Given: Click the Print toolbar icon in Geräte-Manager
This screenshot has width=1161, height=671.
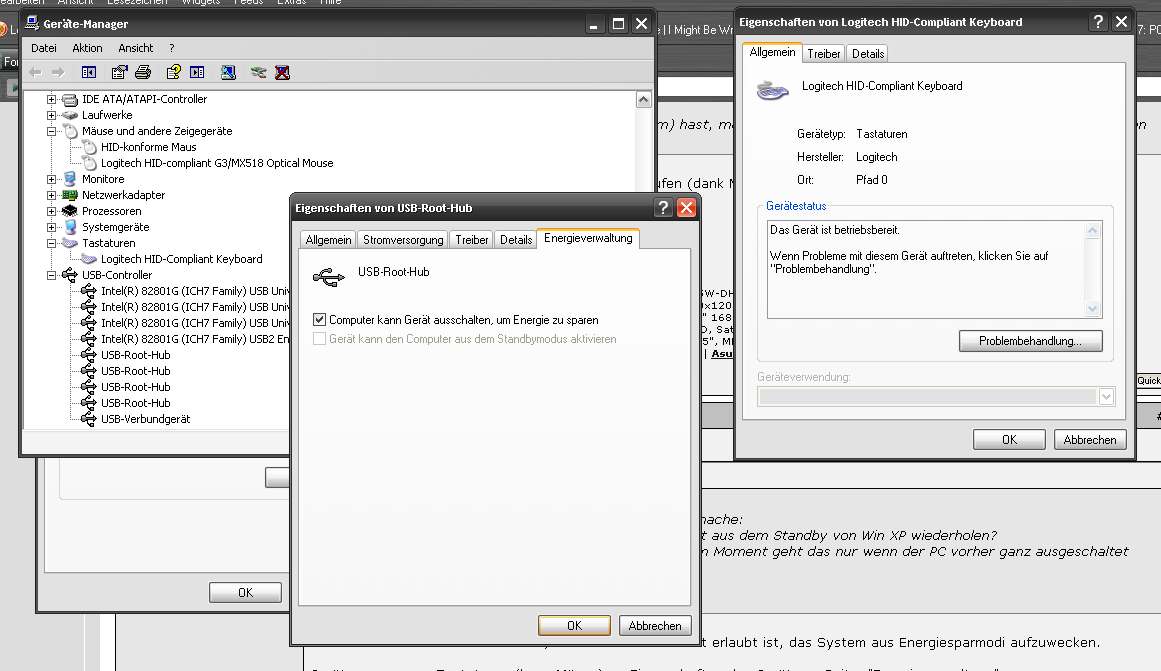Looking at the screenshot, I should (x=143, y=72).
